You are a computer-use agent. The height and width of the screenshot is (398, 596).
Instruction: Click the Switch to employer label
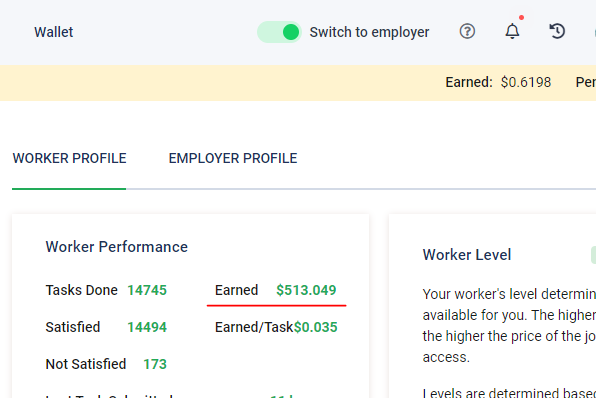[x=369, y=32]
